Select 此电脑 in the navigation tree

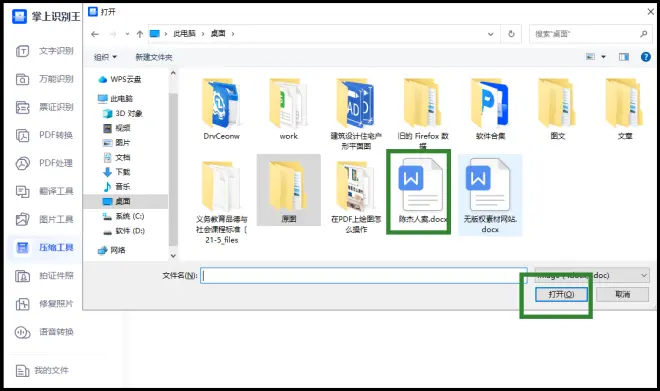[x=115, y=98]
